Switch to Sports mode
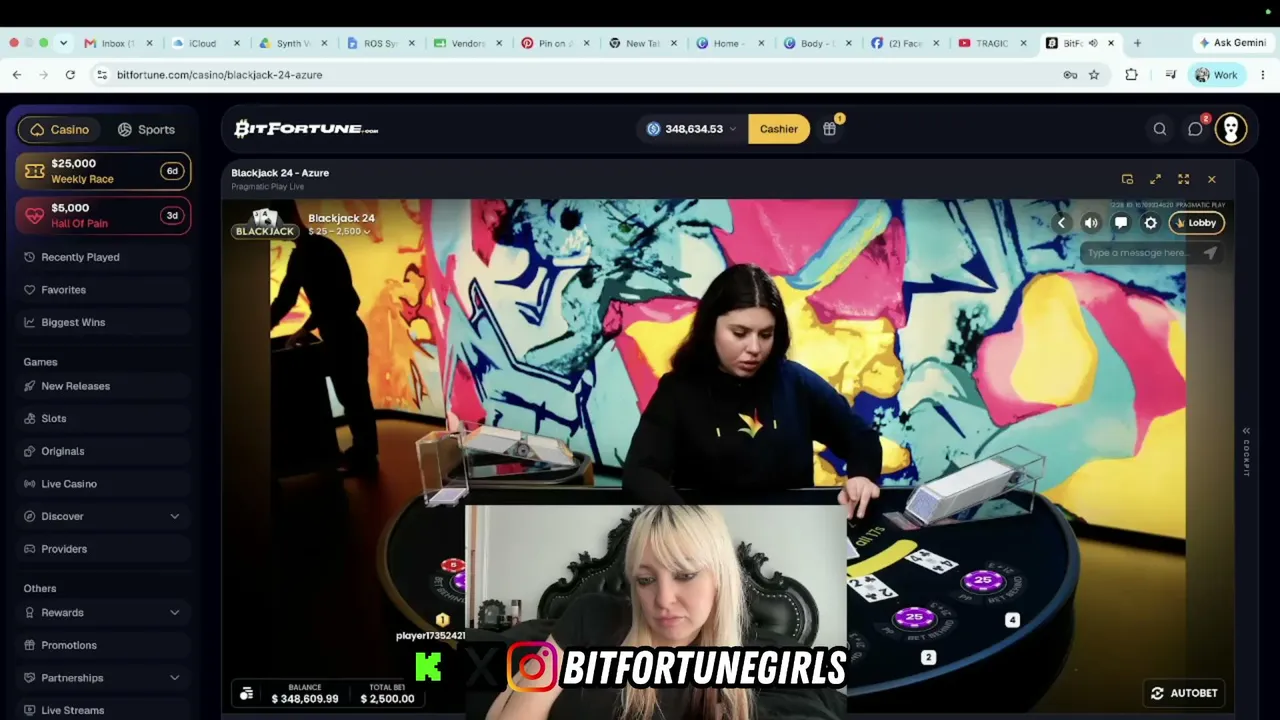This screenshot has height=720, width=1280. pos(146,129)
